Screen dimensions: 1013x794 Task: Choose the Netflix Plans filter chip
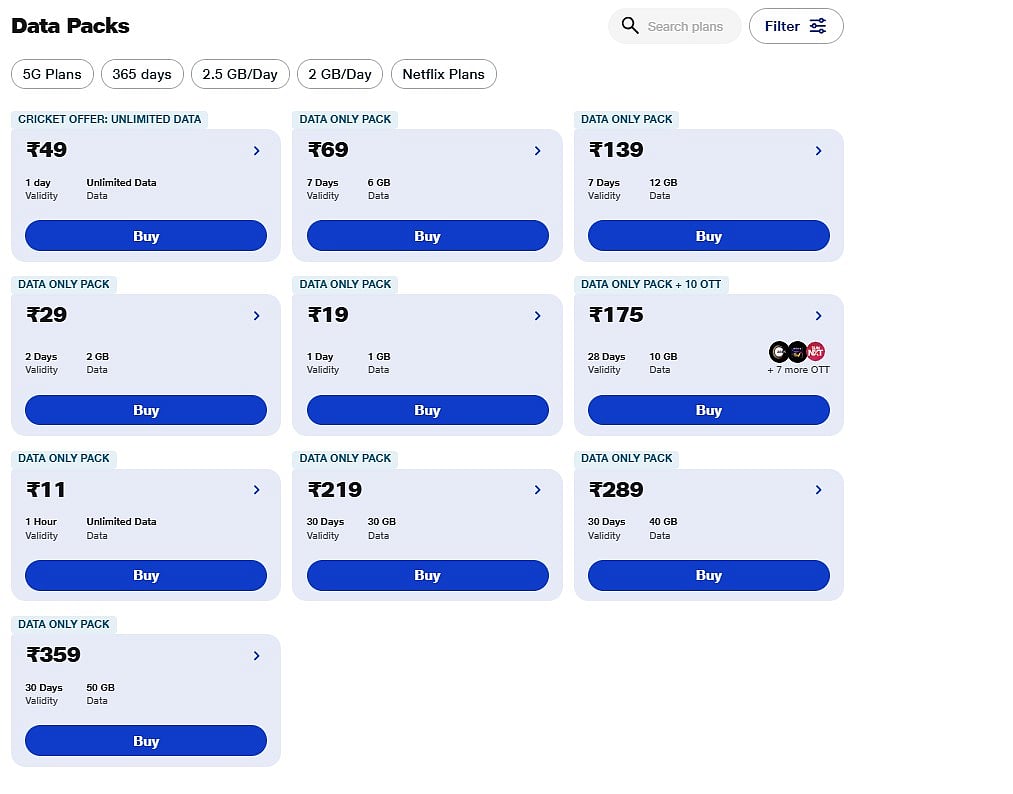443,74
